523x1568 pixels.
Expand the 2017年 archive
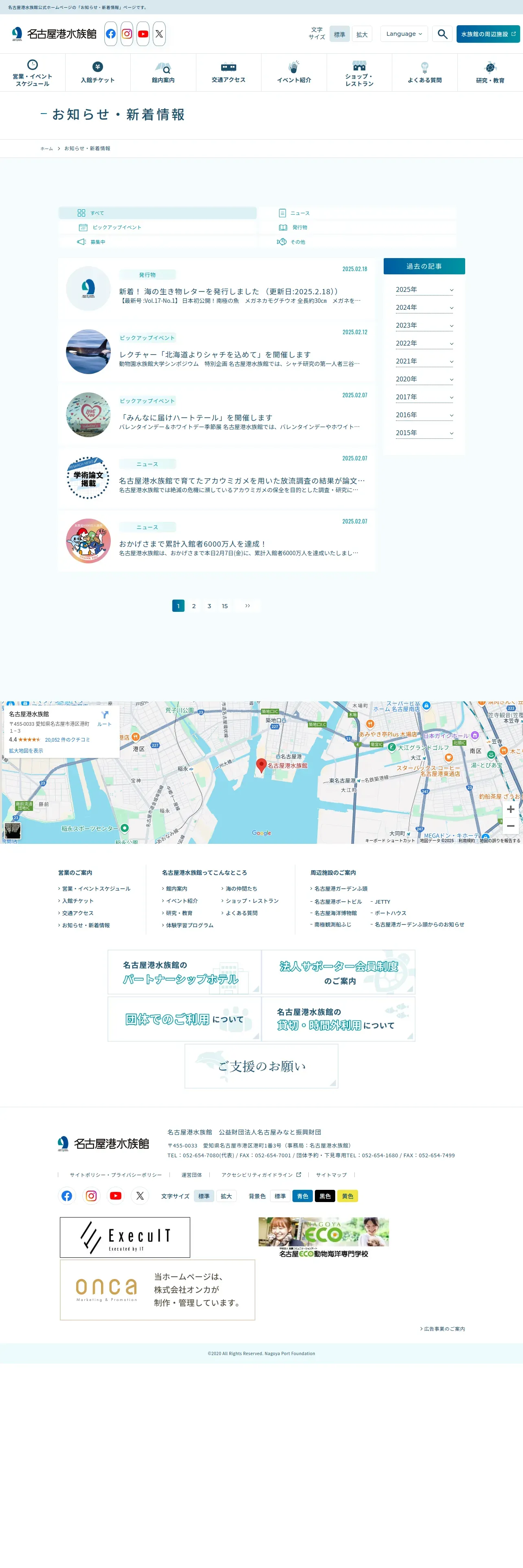(x=424, y=397)
